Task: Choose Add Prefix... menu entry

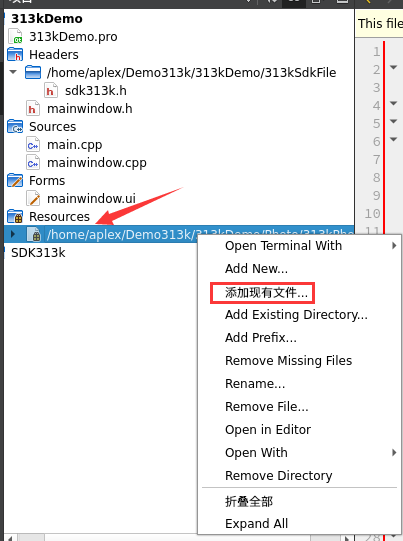Action: [x=299, y=337]
